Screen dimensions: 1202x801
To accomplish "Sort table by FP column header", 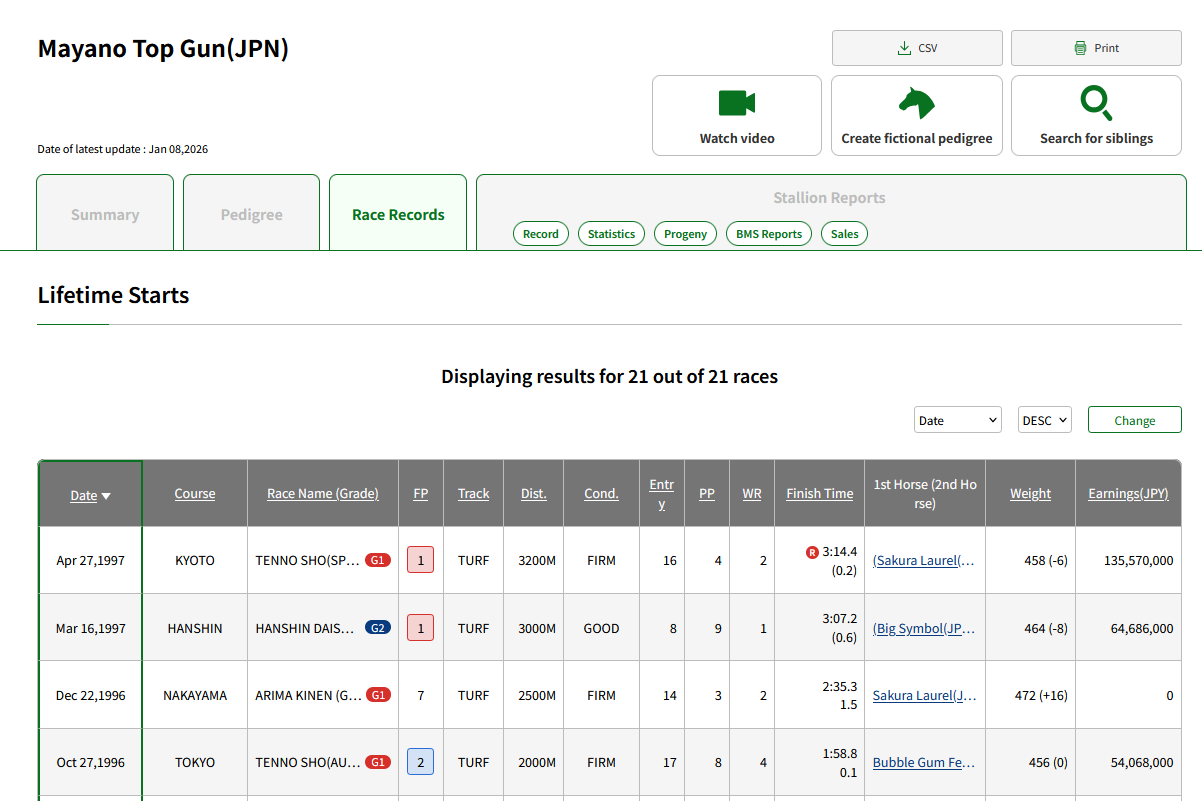I will 421,493.
